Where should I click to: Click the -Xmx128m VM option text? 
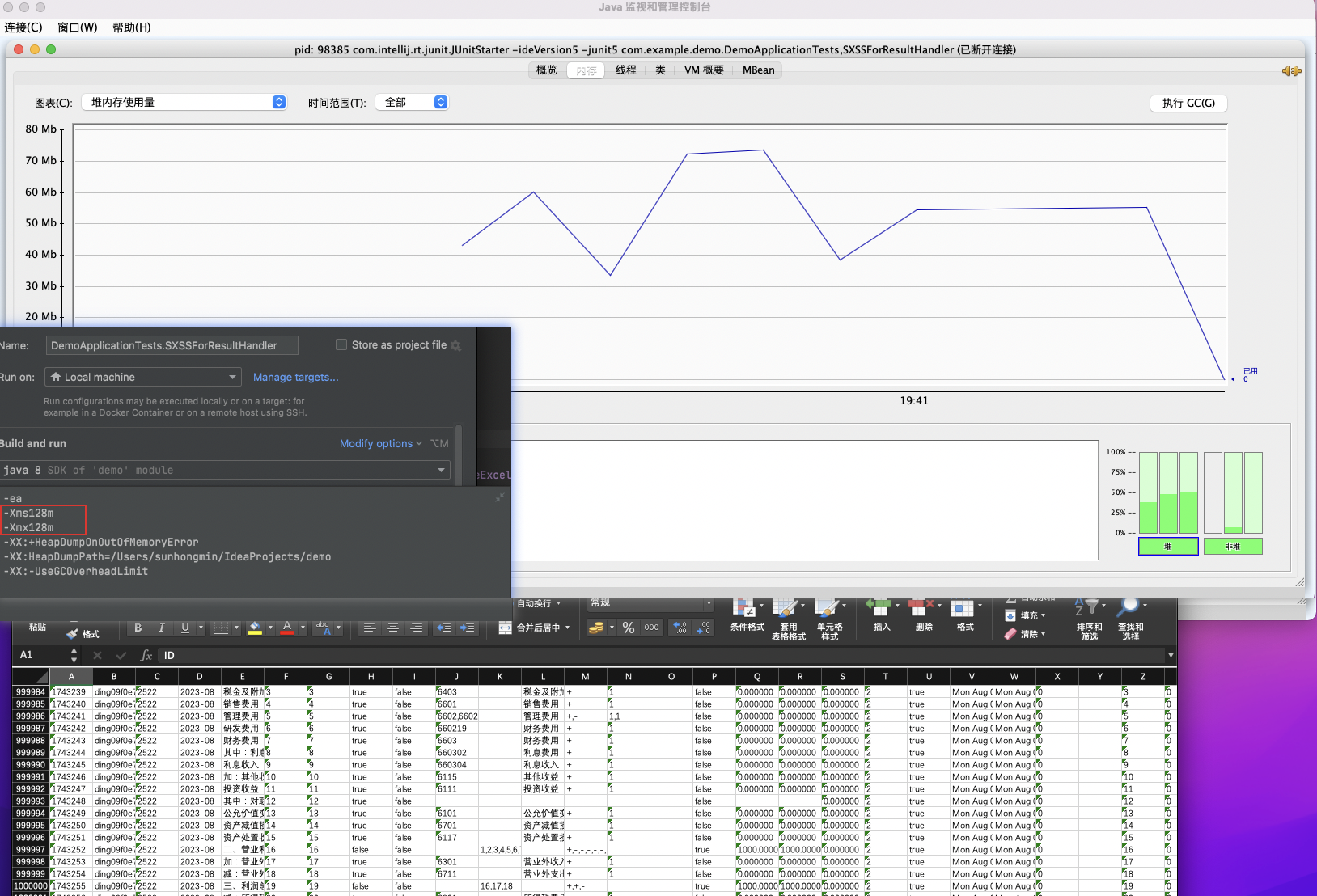pyautogui.click(x=29, y=527)
